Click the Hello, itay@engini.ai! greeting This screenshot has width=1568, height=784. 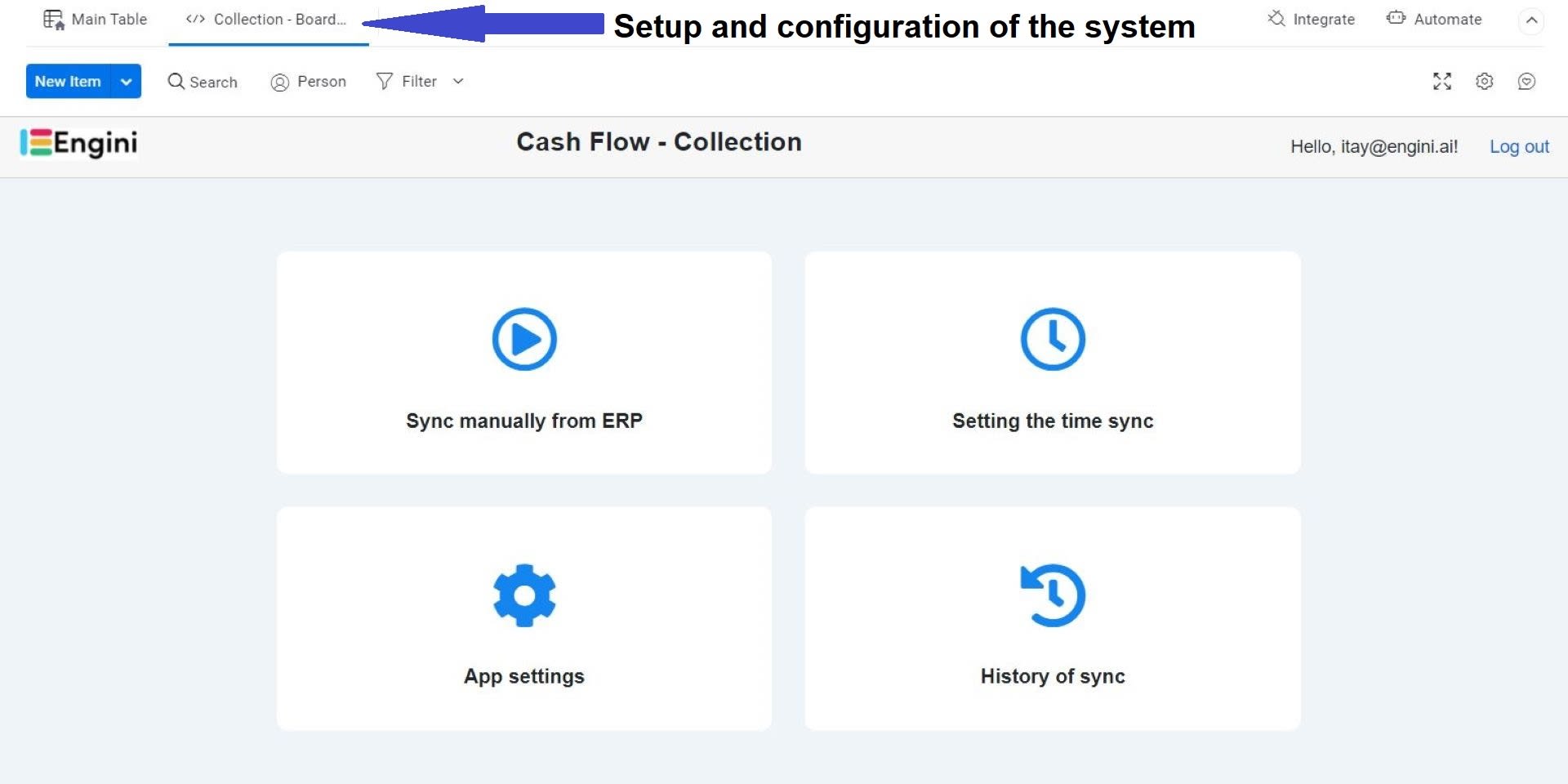[x=1374, y=147]
